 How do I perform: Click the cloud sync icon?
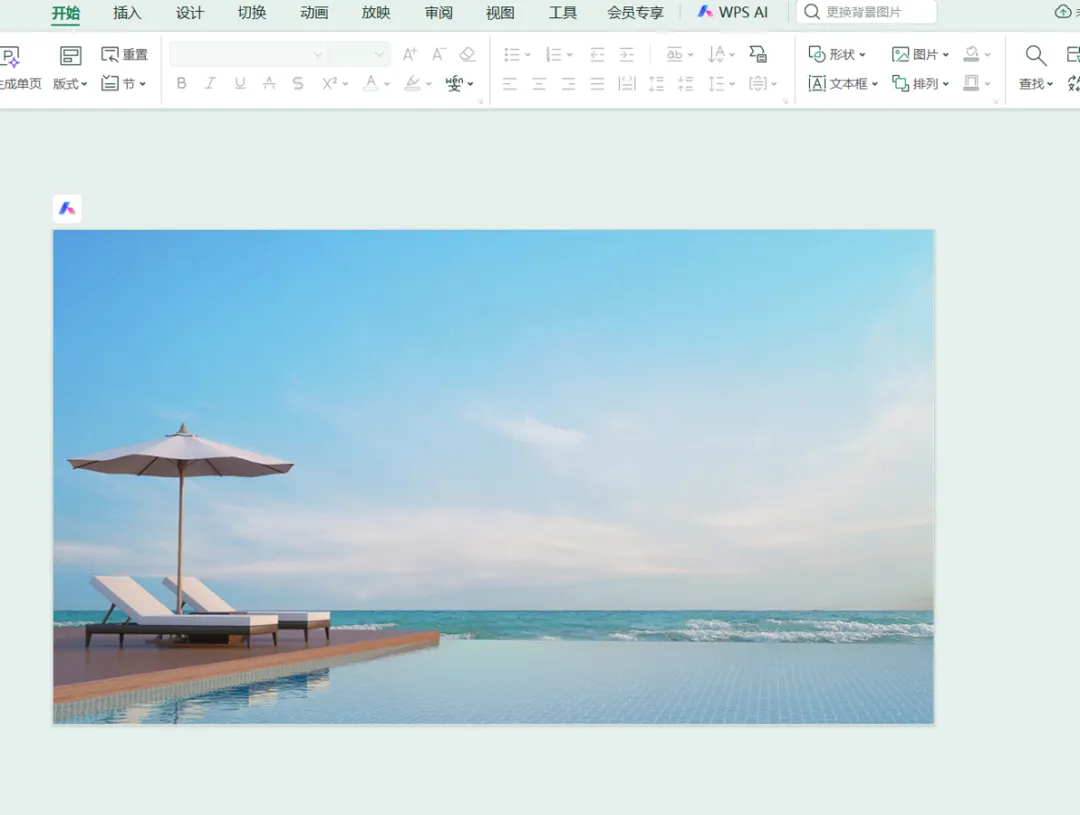[x=1063, y=12]
